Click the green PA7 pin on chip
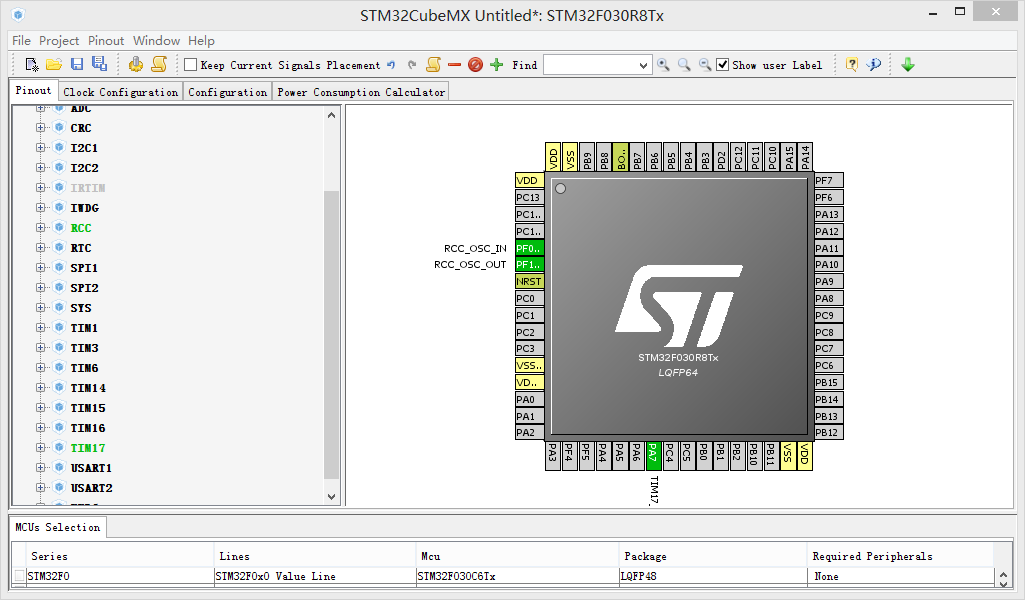The image size is (1025, 600). point(652,456)
